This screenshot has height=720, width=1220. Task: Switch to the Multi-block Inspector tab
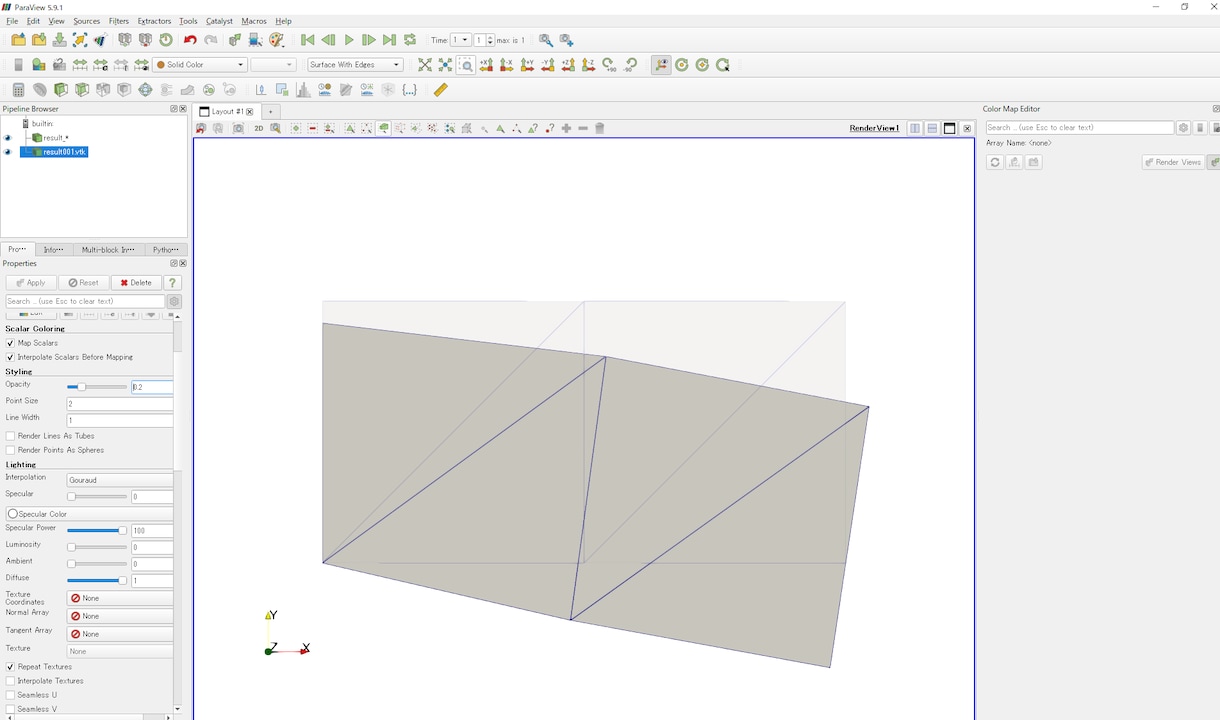(108, 250)
